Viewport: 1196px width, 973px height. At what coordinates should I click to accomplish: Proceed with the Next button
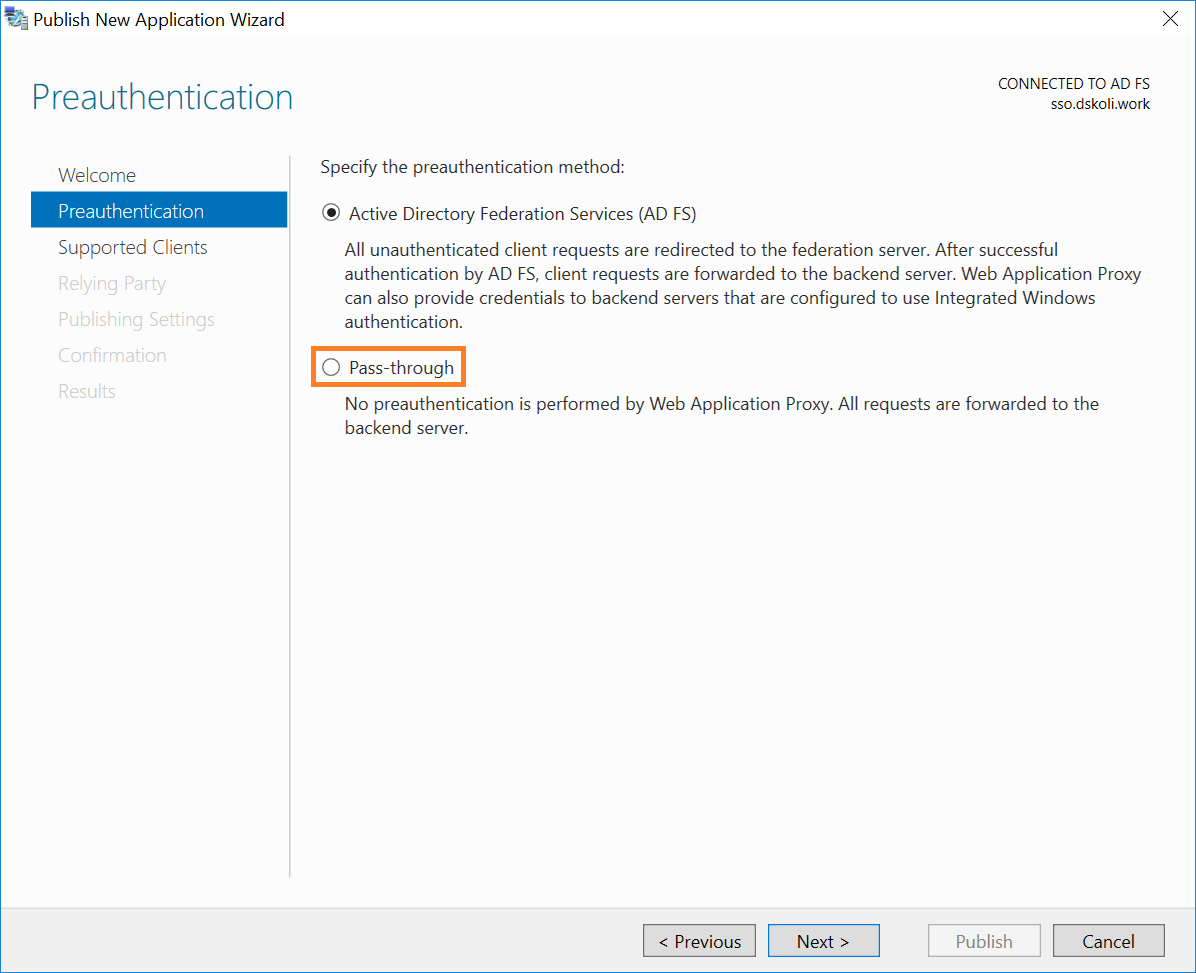click(824, 941)
